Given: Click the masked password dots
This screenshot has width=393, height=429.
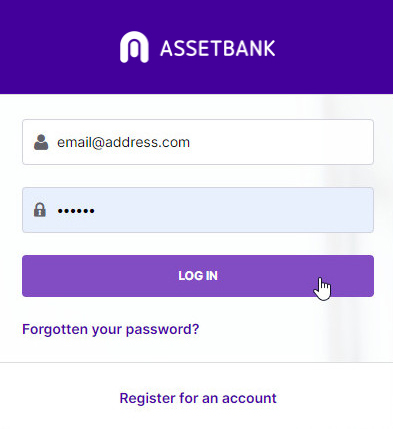Looking at the screenshot, I should 76,211.
